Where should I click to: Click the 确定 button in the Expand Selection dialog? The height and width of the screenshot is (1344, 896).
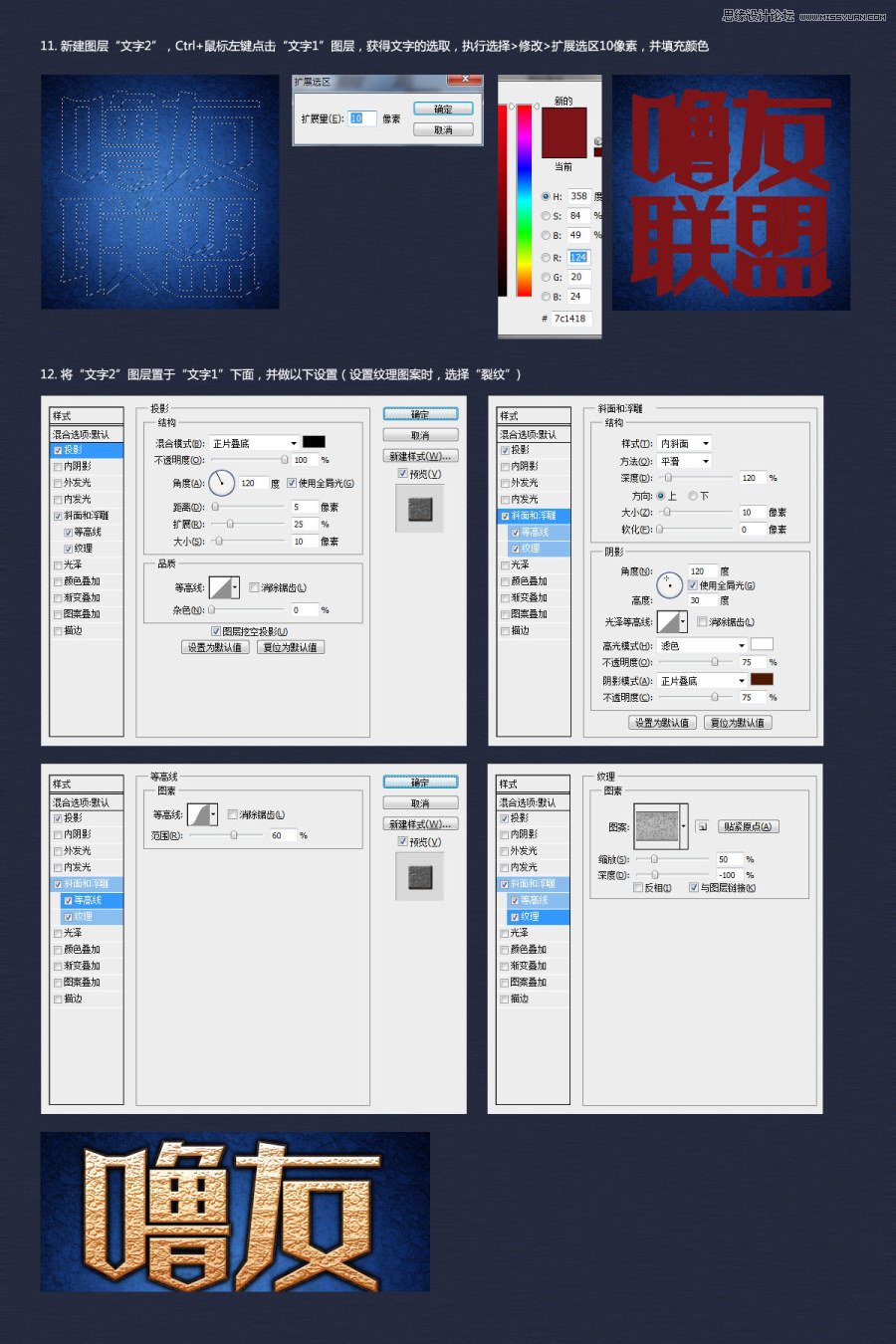pos(443,110)
